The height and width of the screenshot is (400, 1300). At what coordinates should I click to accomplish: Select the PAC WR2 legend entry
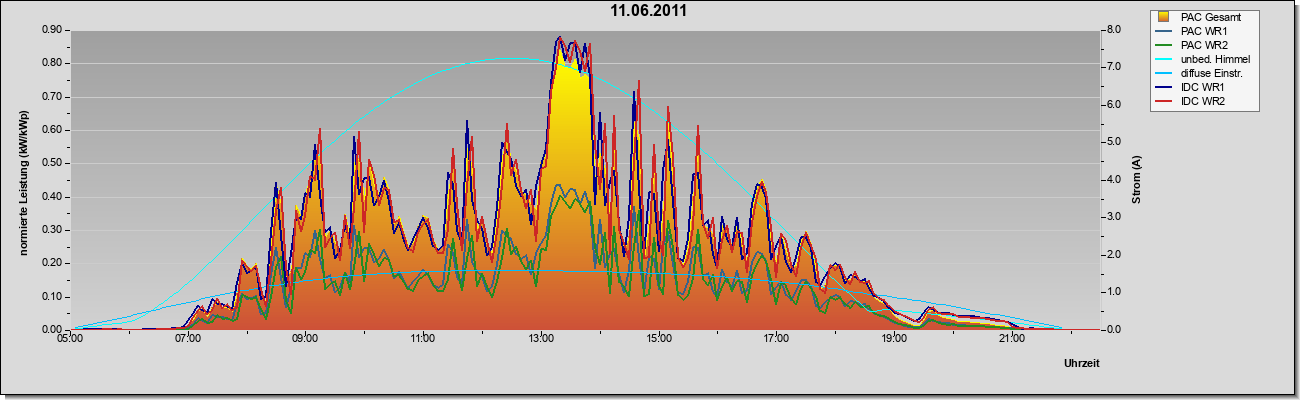coord(1203,46)
